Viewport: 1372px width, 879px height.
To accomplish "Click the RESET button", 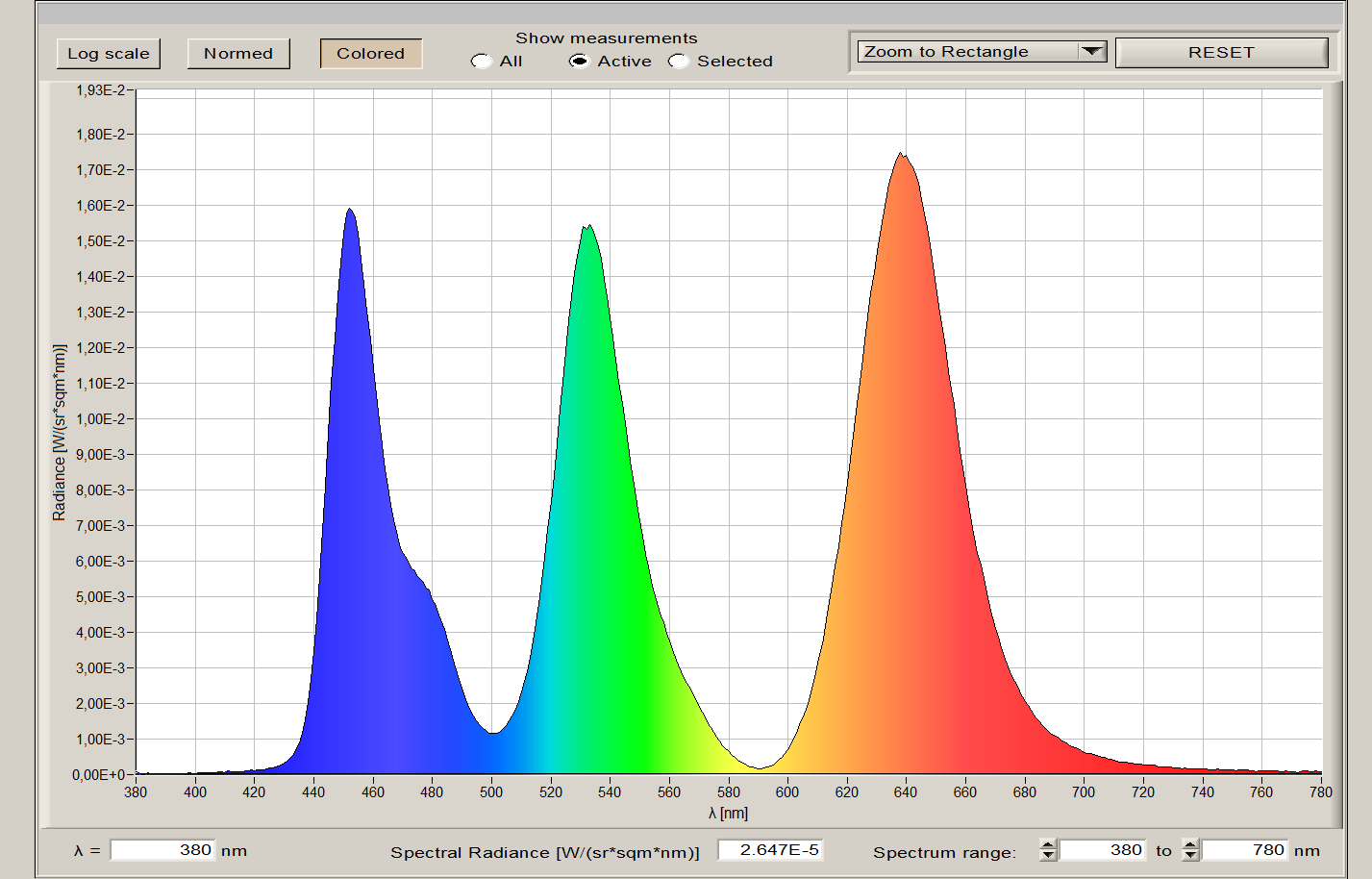I will click(x=1221, y=53).
